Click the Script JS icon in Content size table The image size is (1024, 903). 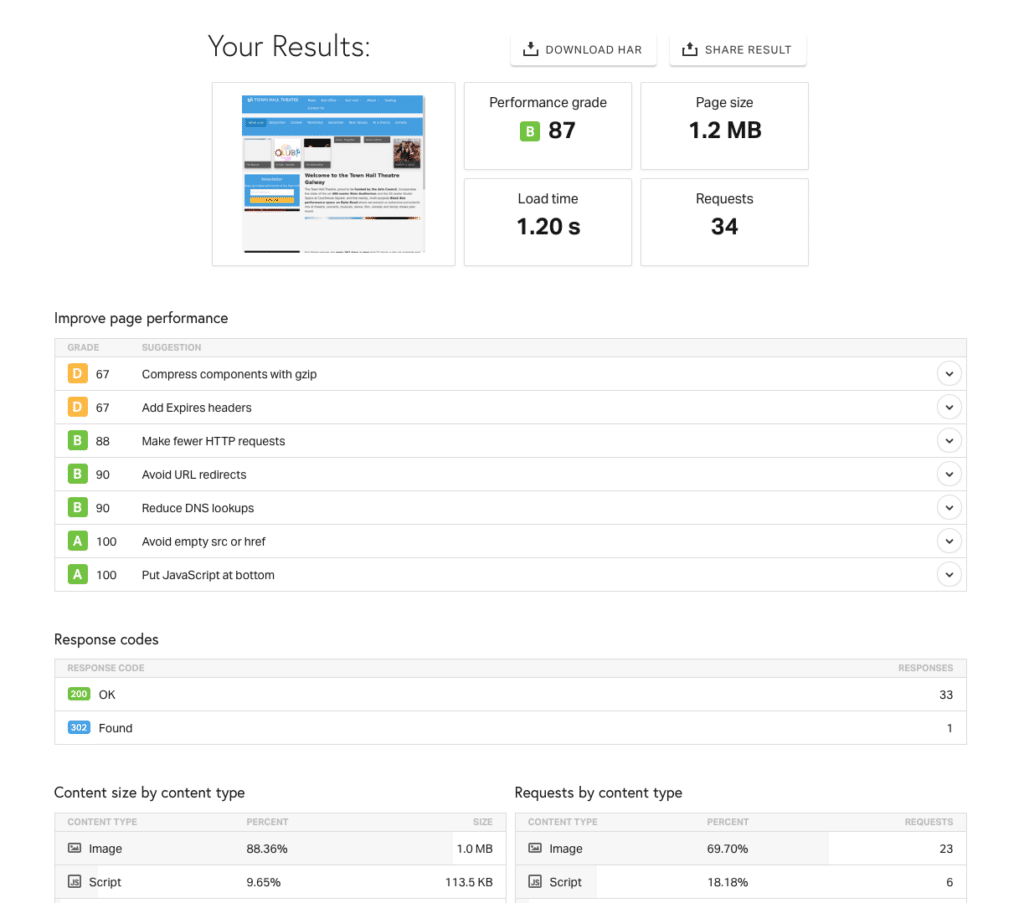(x=74, y=881)
